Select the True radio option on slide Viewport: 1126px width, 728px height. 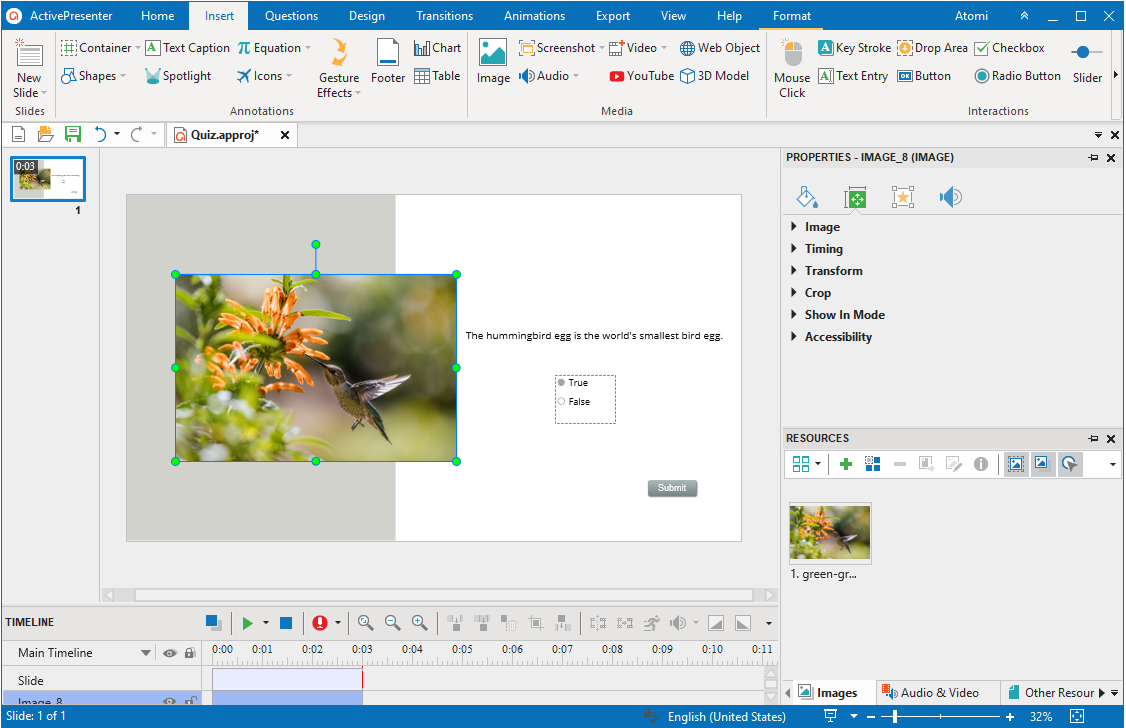pyautogui.click(x=562, y=383)
